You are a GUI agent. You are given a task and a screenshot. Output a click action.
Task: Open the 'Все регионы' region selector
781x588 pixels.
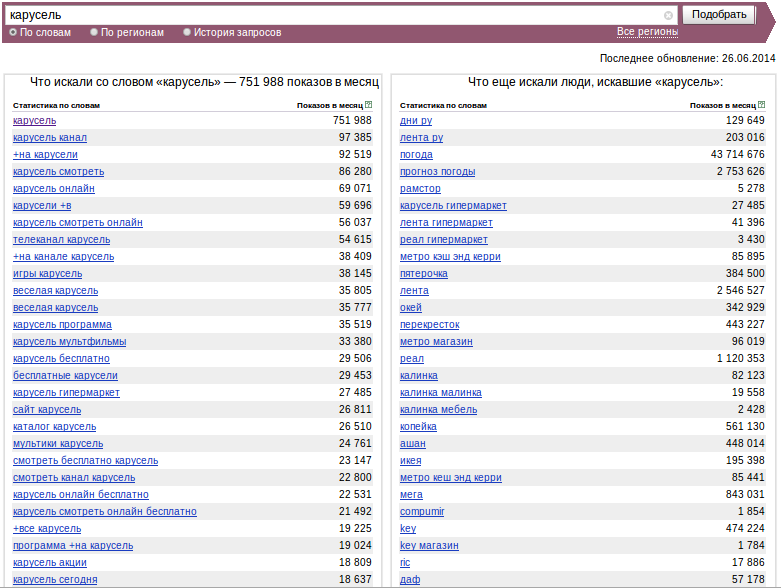pyautogui.click(x=648, y=32)
